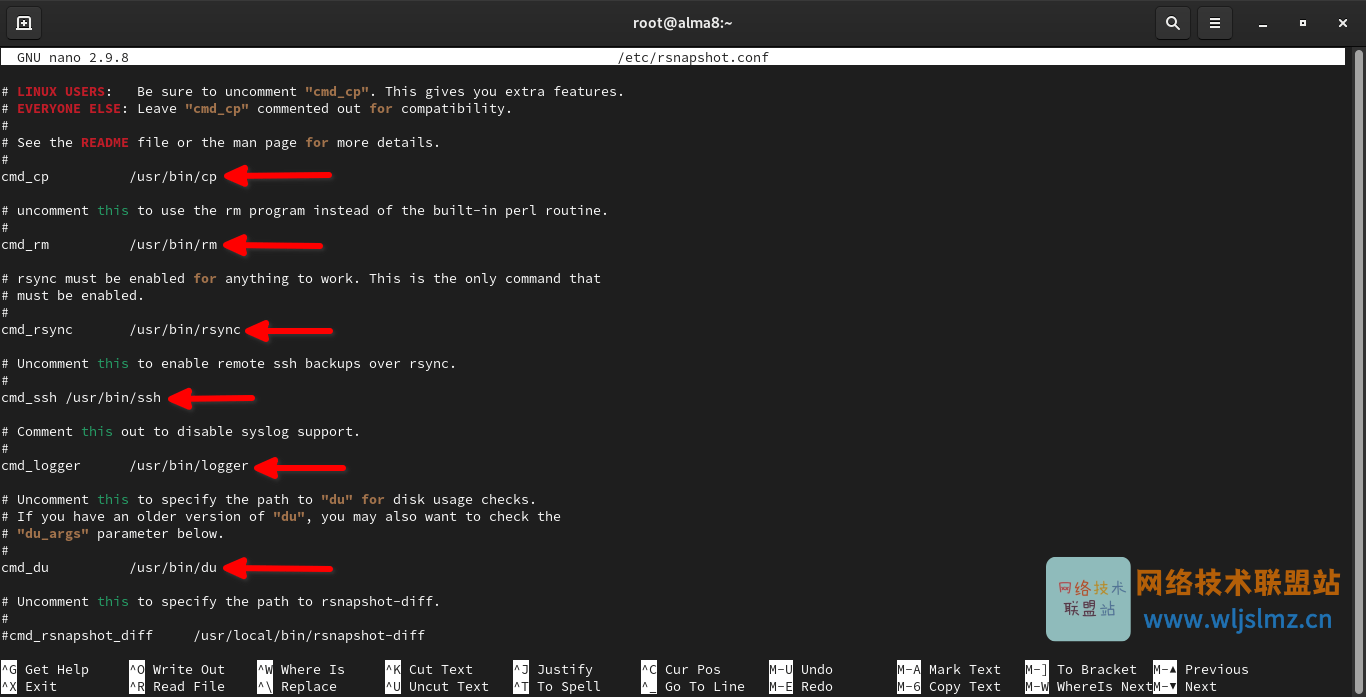Click the M-▼ Next shortcut
The image size is (1366, 697).
pyautogui.click(x=1185, y=687)
